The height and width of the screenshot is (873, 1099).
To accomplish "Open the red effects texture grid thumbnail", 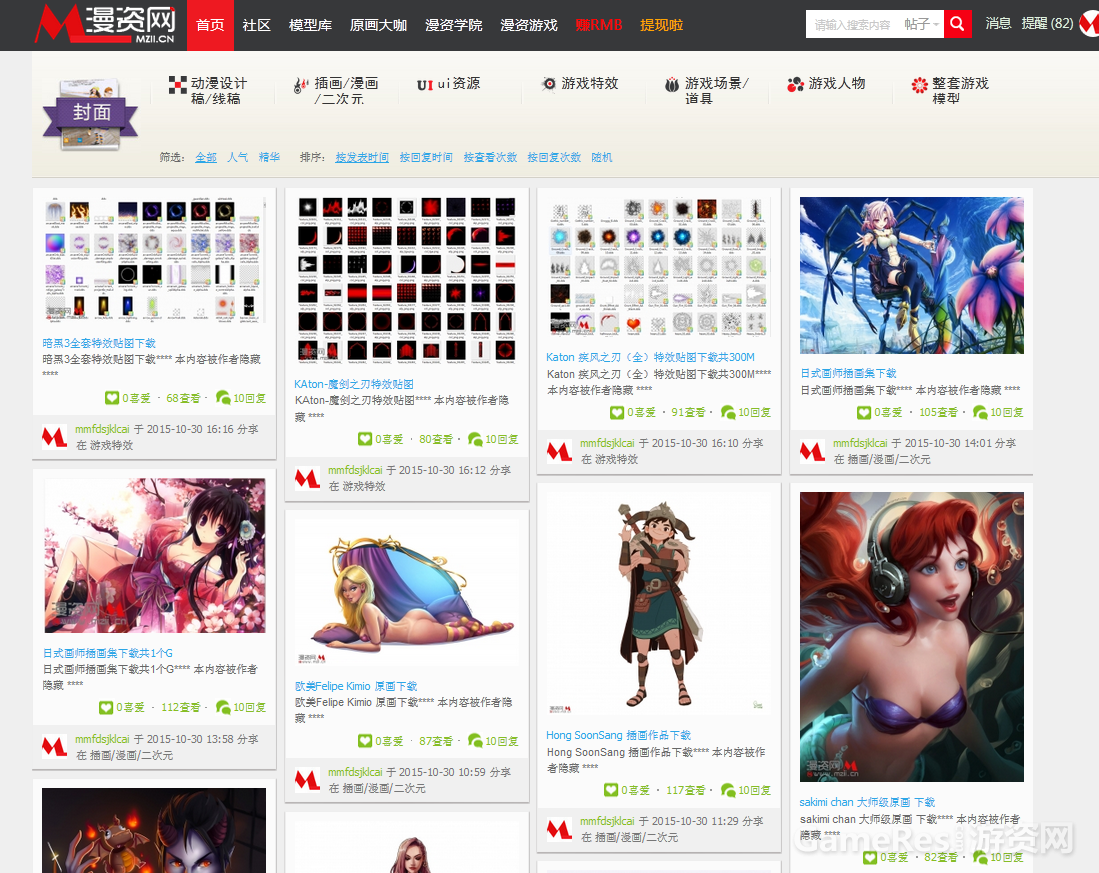I will coord(407,280).
